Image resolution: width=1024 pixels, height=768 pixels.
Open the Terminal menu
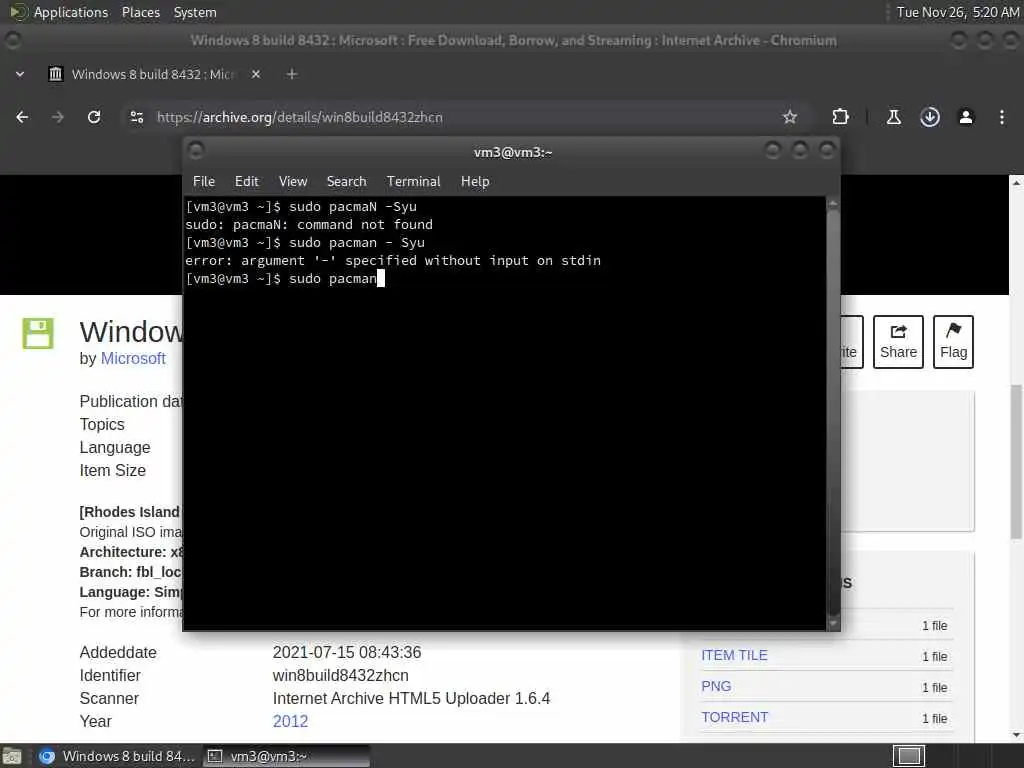413,182
